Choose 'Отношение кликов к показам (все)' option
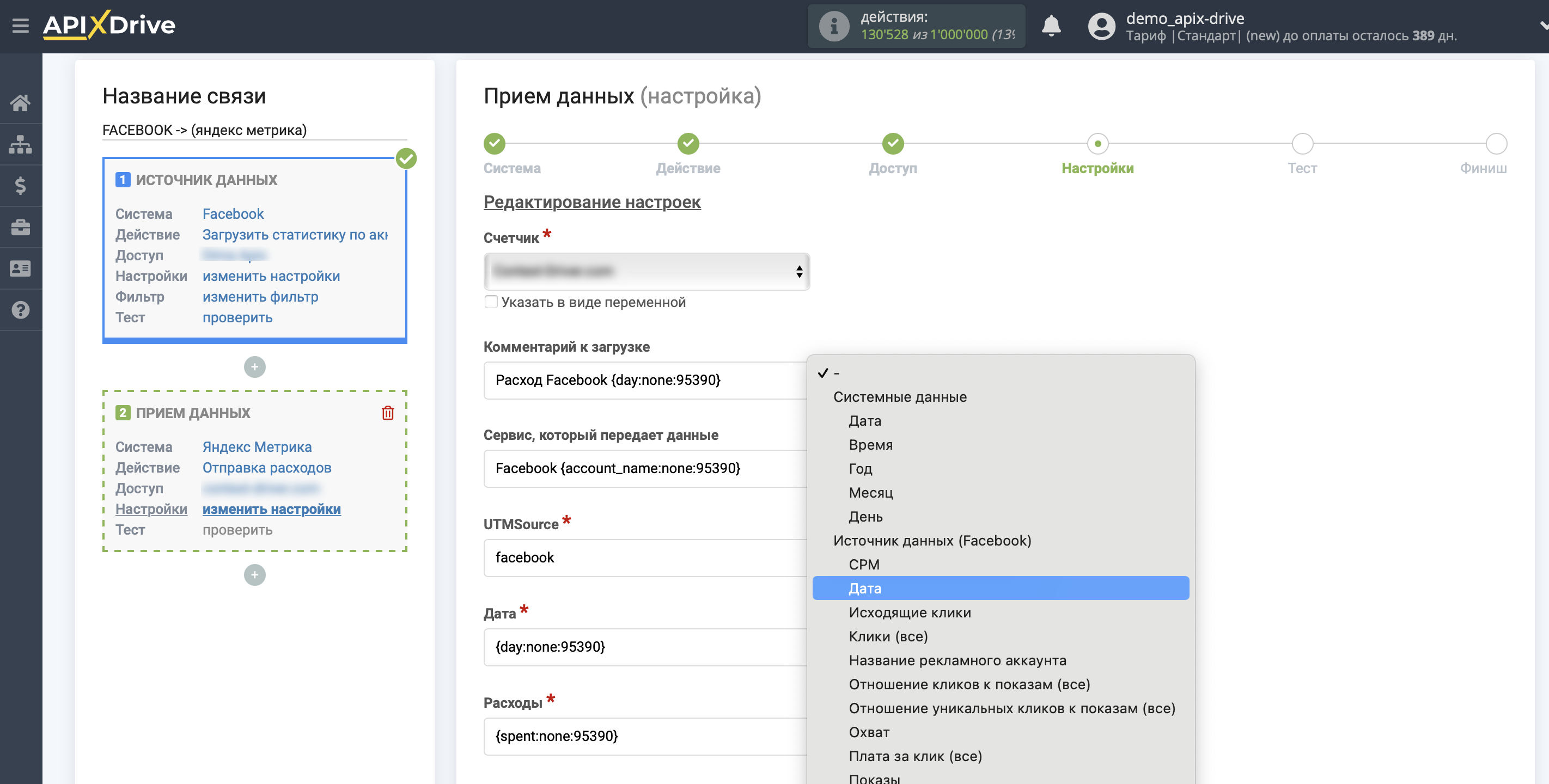 point(1001,685)
